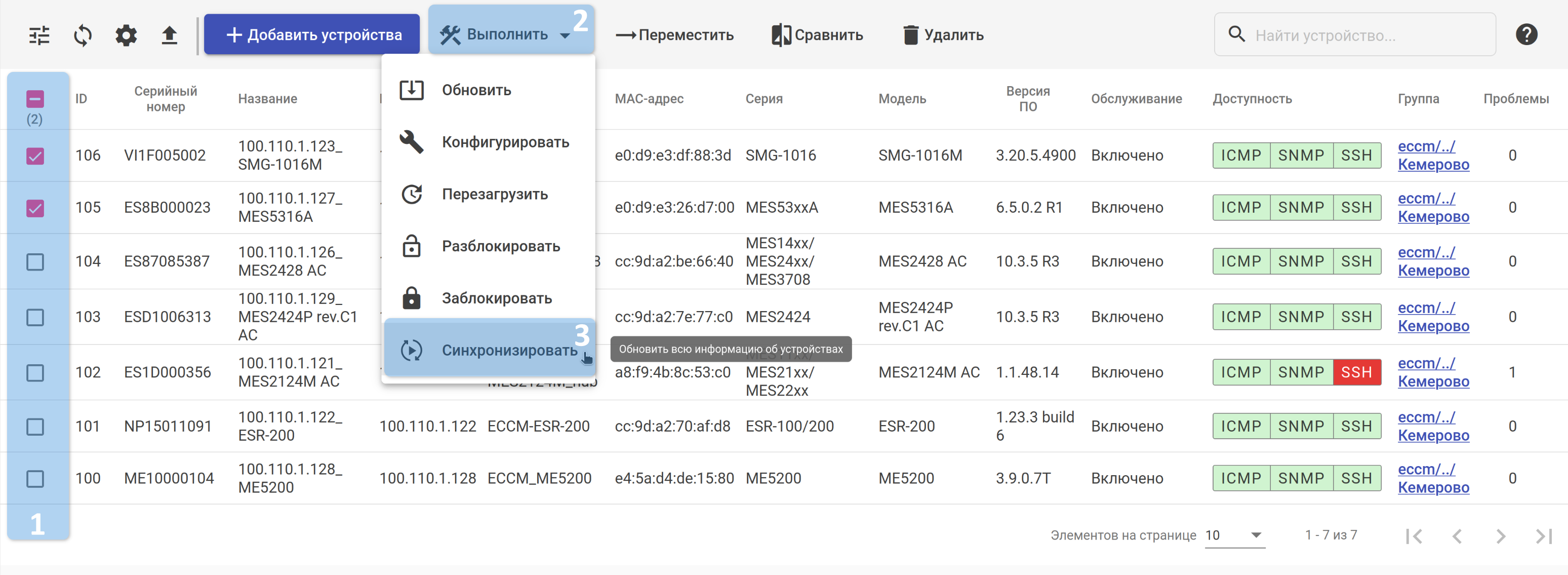Select Перезагрузить menu entry
Screen dimensions: 1568x575
point(494,195)
